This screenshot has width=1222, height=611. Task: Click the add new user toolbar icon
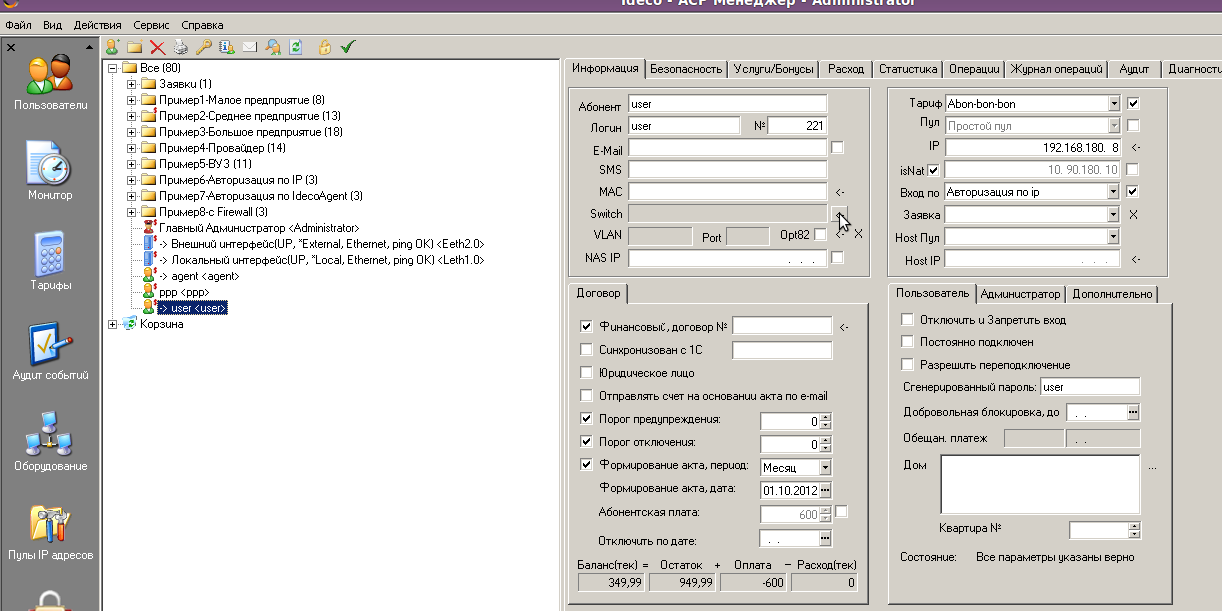[112, 47]
